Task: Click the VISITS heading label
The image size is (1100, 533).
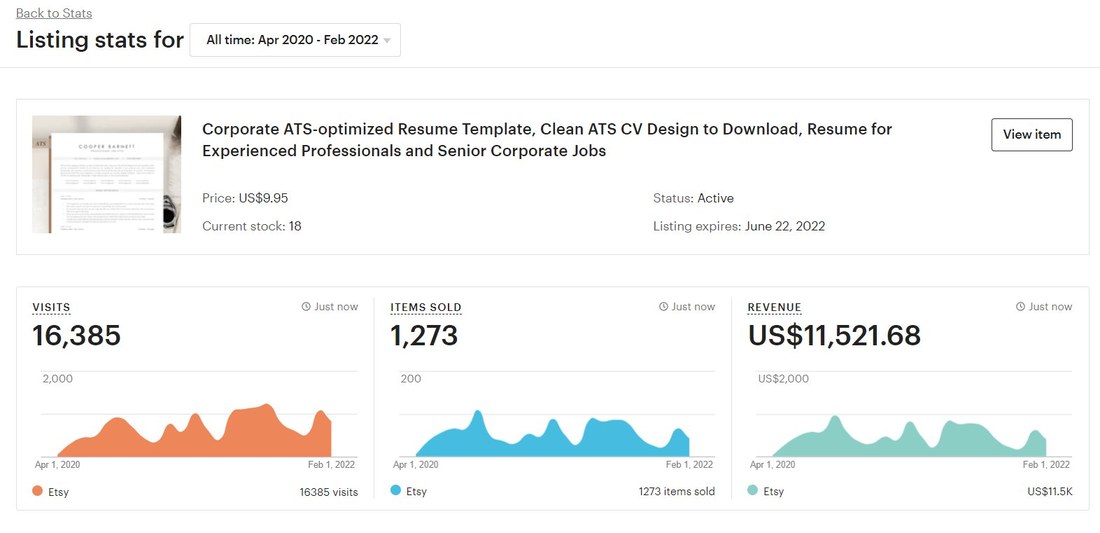Action: point(51,307)
